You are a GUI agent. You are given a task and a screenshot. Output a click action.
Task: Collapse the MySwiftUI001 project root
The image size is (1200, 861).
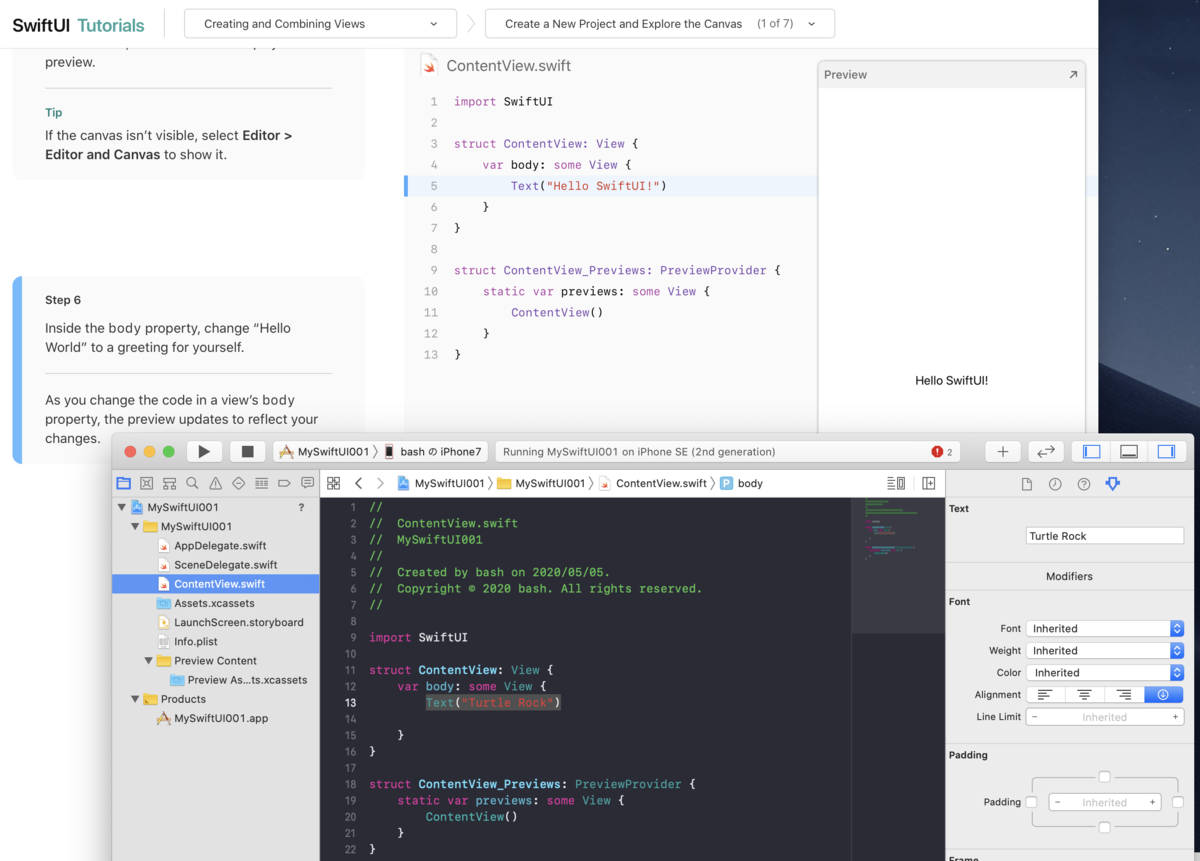click(122, 508)
